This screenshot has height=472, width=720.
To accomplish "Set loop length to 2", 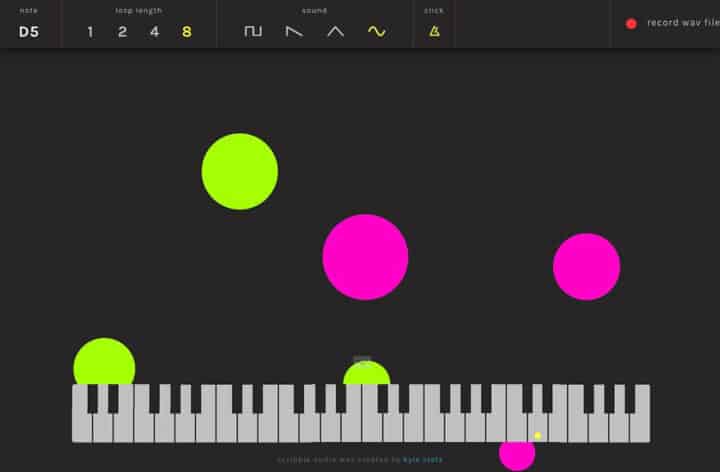I will (122, 31).
